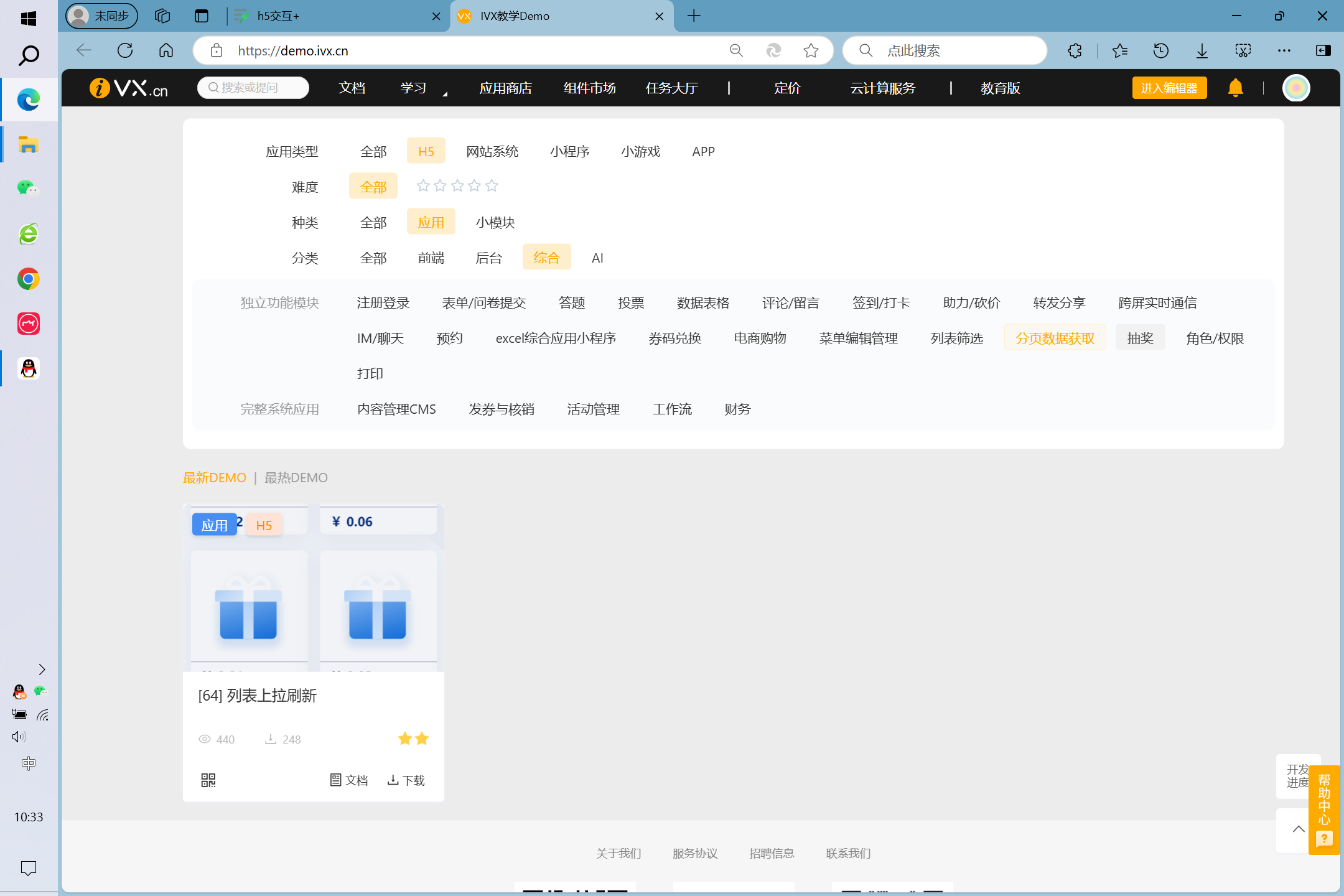Show QR code for 列表上拉刷新 demo
The width and height of the screenshot is (1344, 896).
(x=208, y=780)
